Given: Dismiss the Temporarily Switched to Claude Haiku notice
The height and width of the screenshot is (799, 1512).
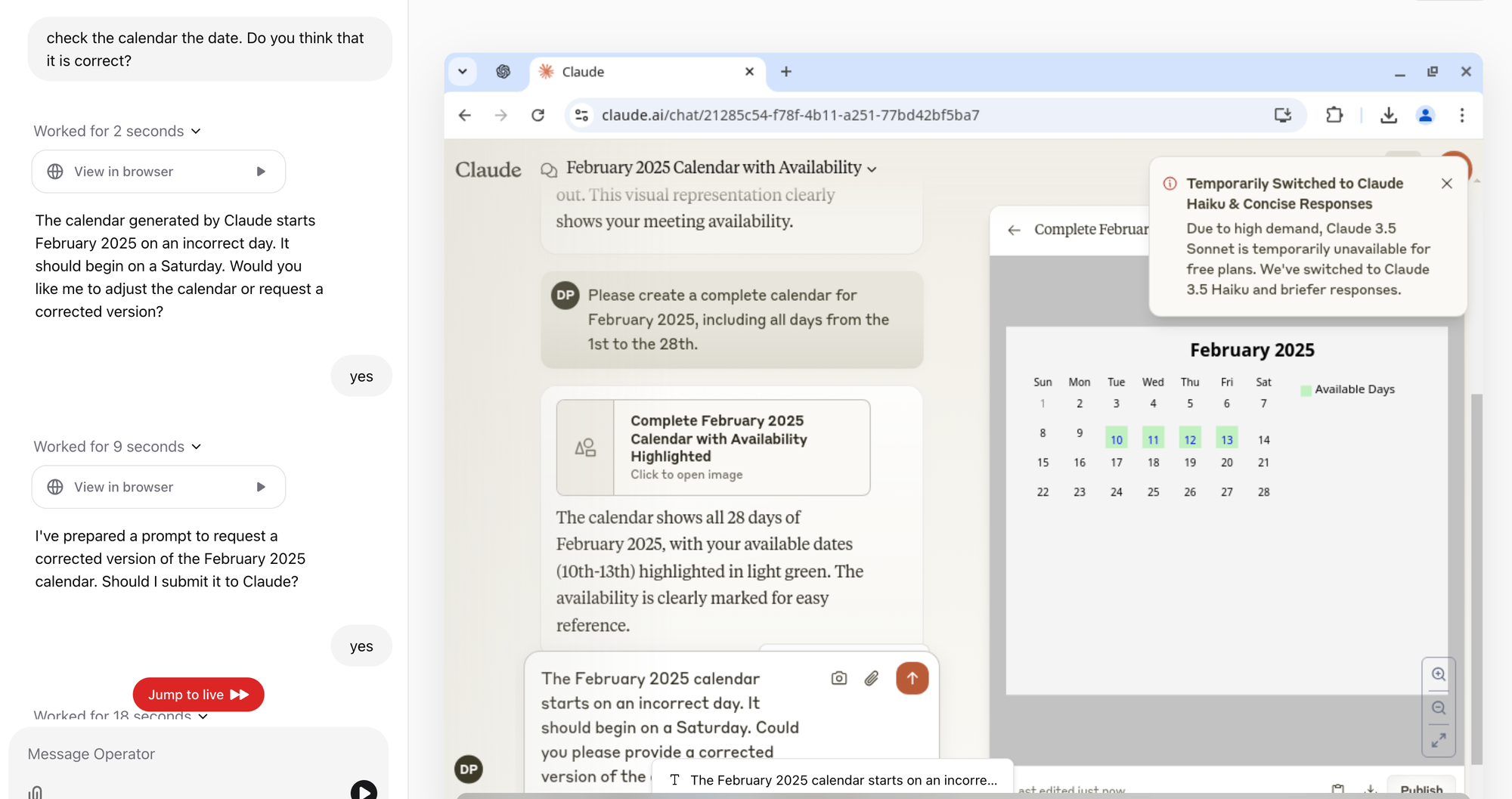Looking at the screenshot, I should point(1447,184).
